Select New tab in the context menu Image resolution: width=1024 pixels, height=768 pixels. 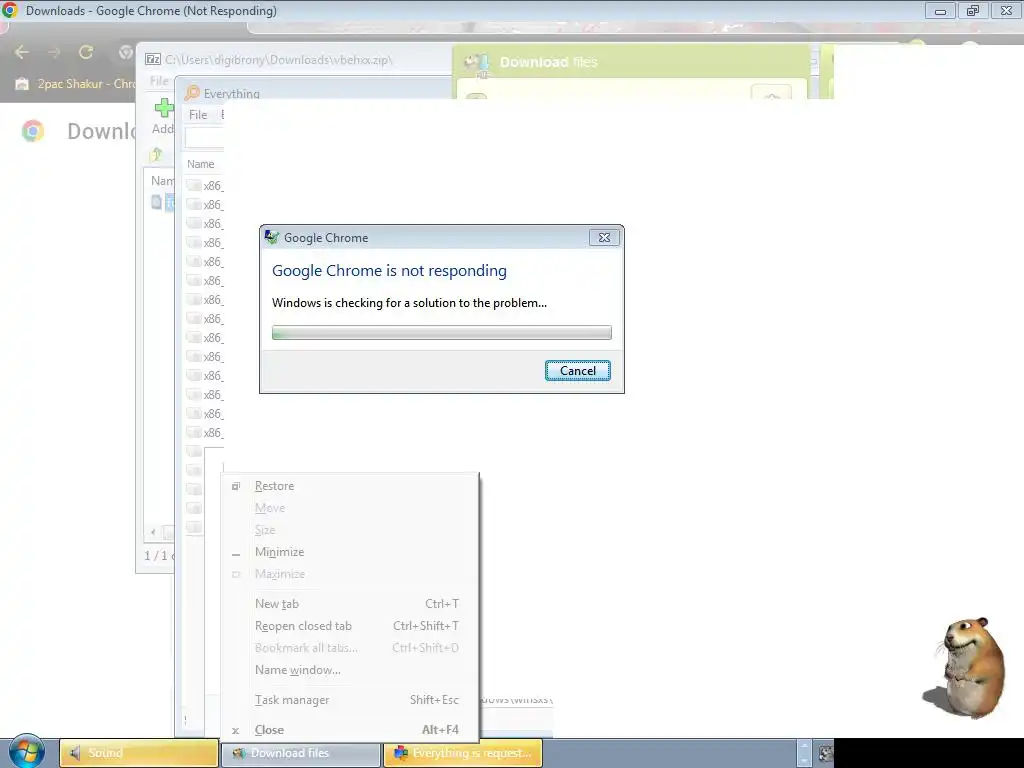(x=350, y=604)
